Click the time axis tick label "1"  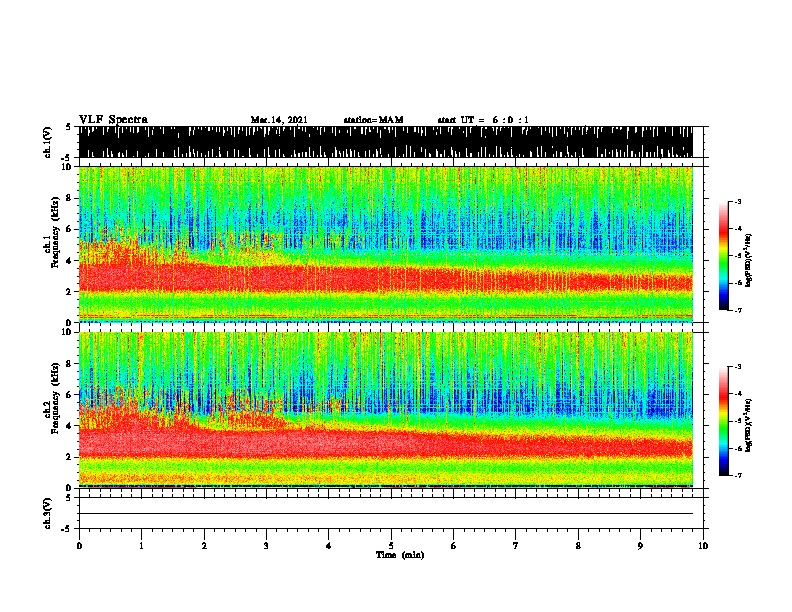click(141, 546)
